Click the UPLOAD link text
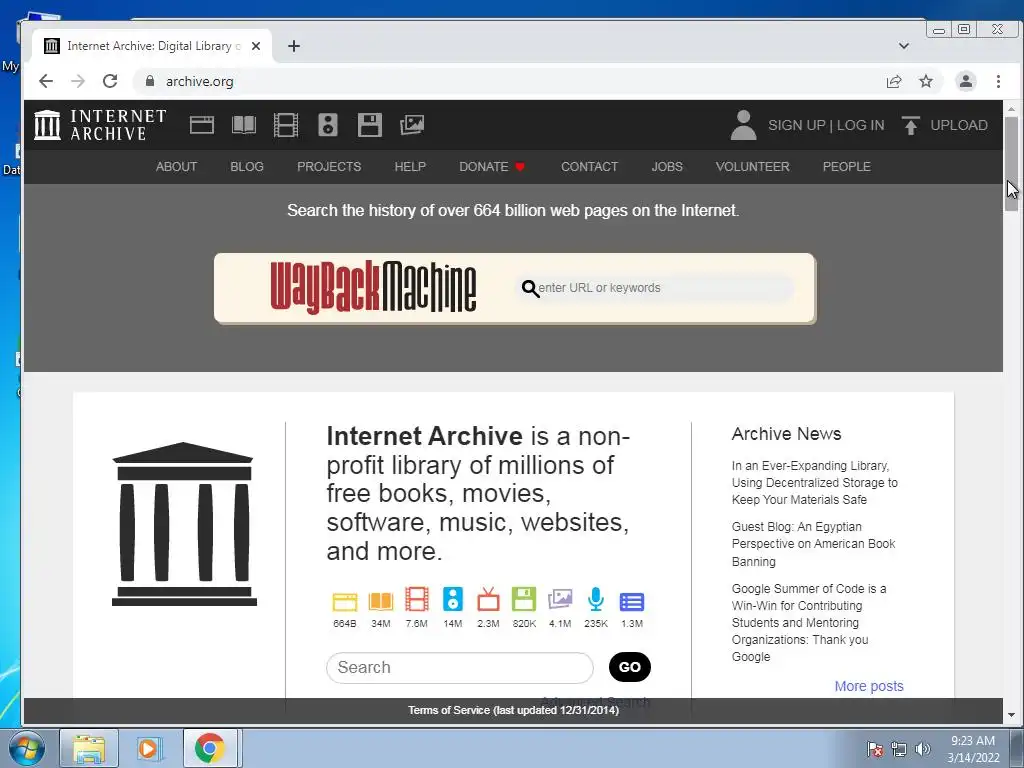This screenshot has height=768, width=1024. (959, 125)
